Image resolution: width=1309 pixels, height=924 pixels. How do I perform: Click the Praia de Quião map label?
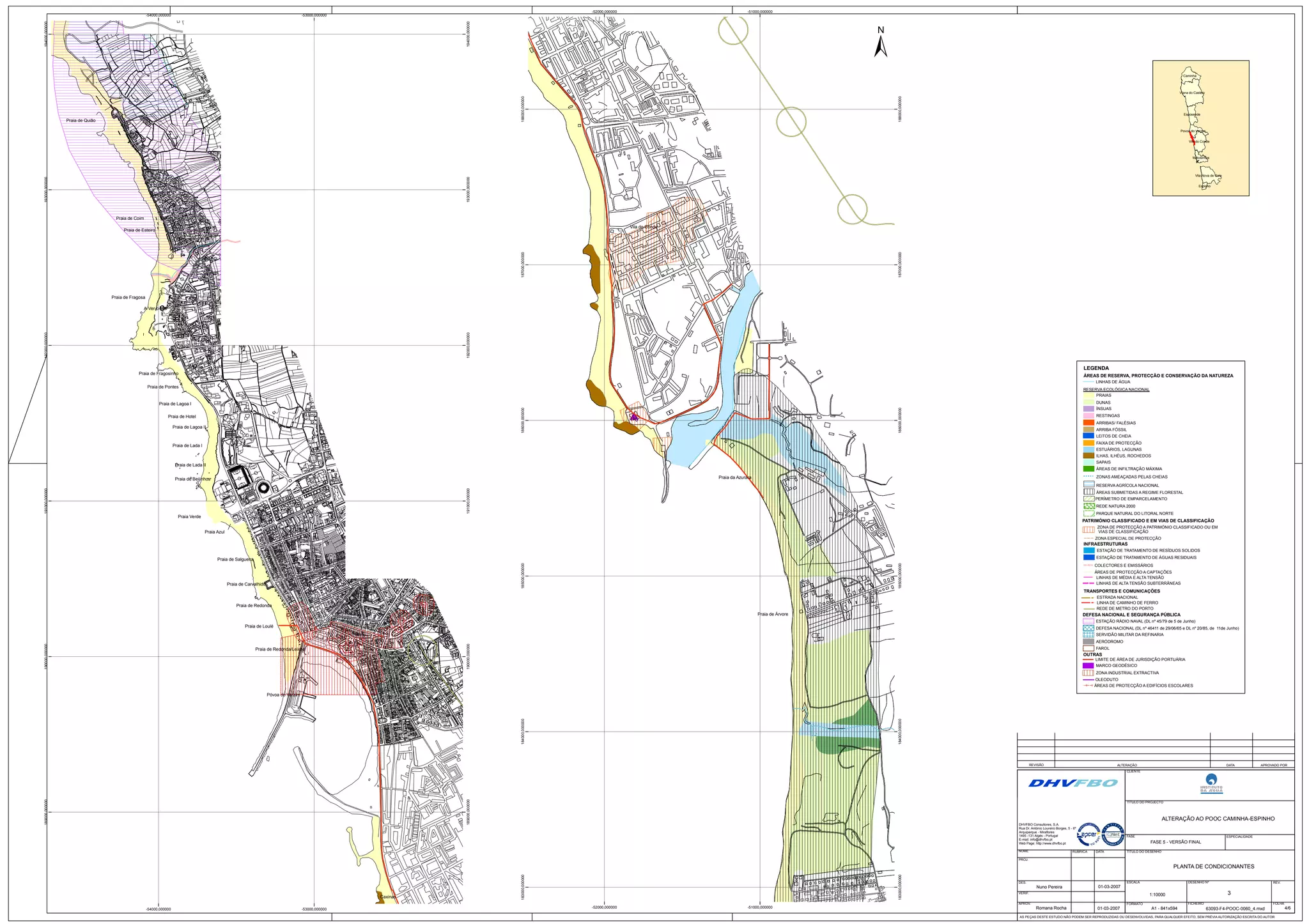pyautogui.click(x=81, y=120)
